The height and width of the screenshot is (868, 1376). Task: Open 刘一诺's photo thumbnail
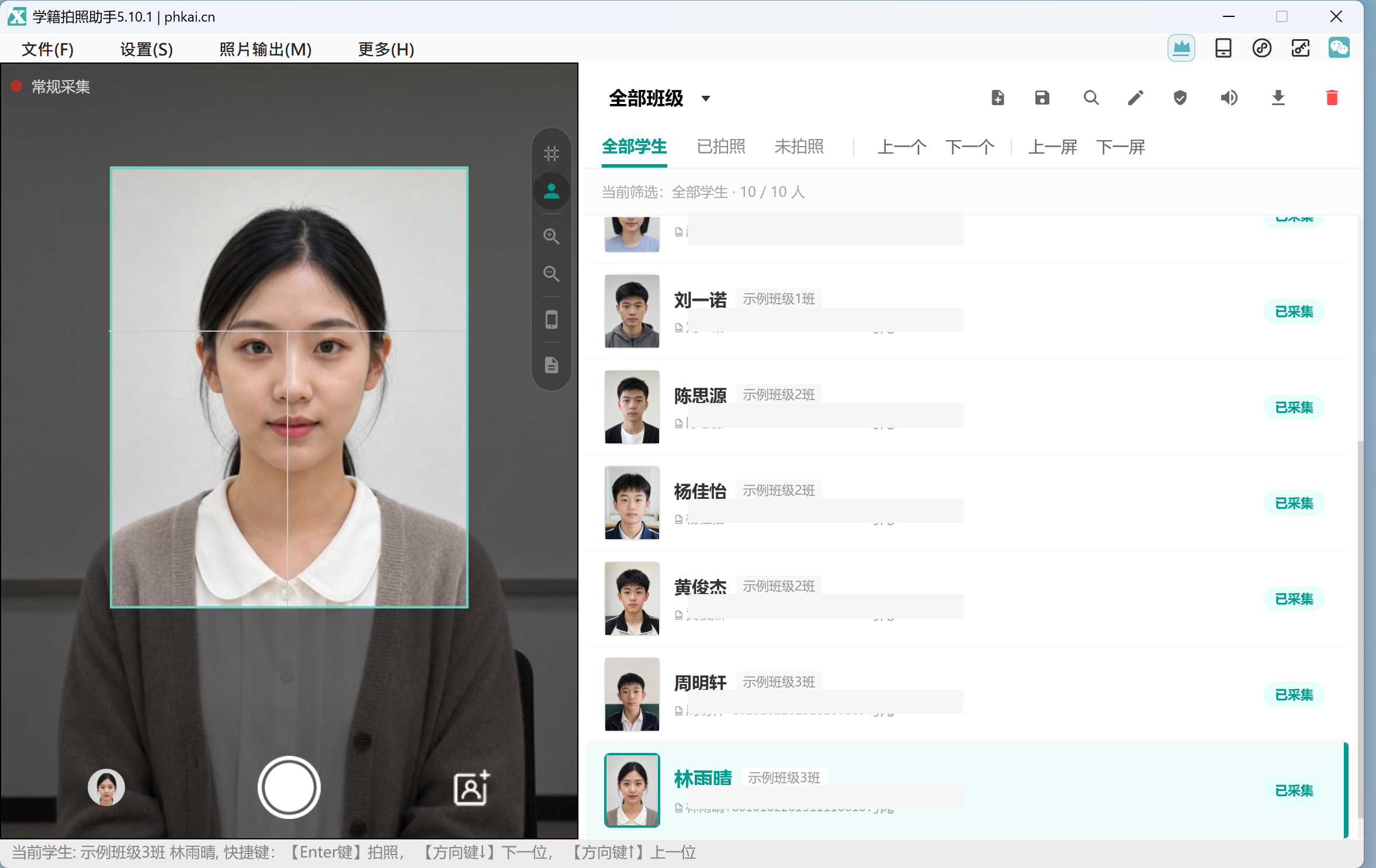632,311
